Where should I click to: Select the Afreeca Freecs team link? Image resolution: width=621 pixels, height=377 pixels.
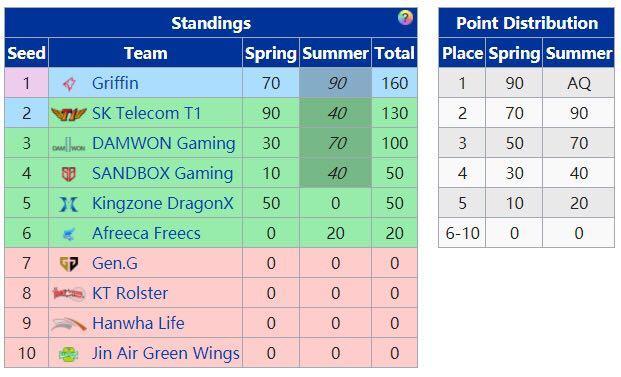[146, 233]
